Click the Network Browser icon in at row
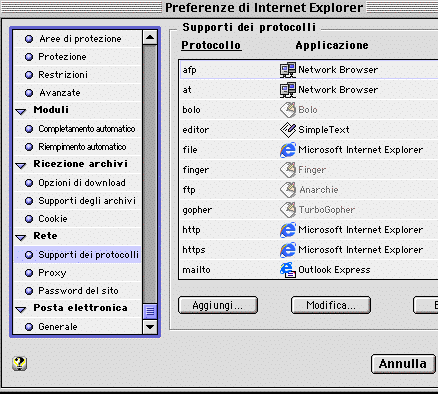The height and width of the screenshot is (394, 438). pyautogui.click(x=288, y=90)
